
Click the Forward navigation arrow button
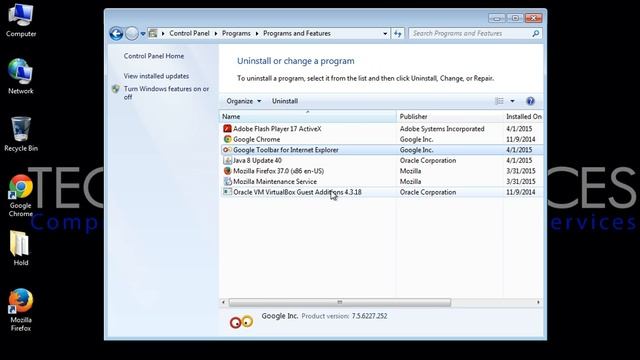[131, 33]
